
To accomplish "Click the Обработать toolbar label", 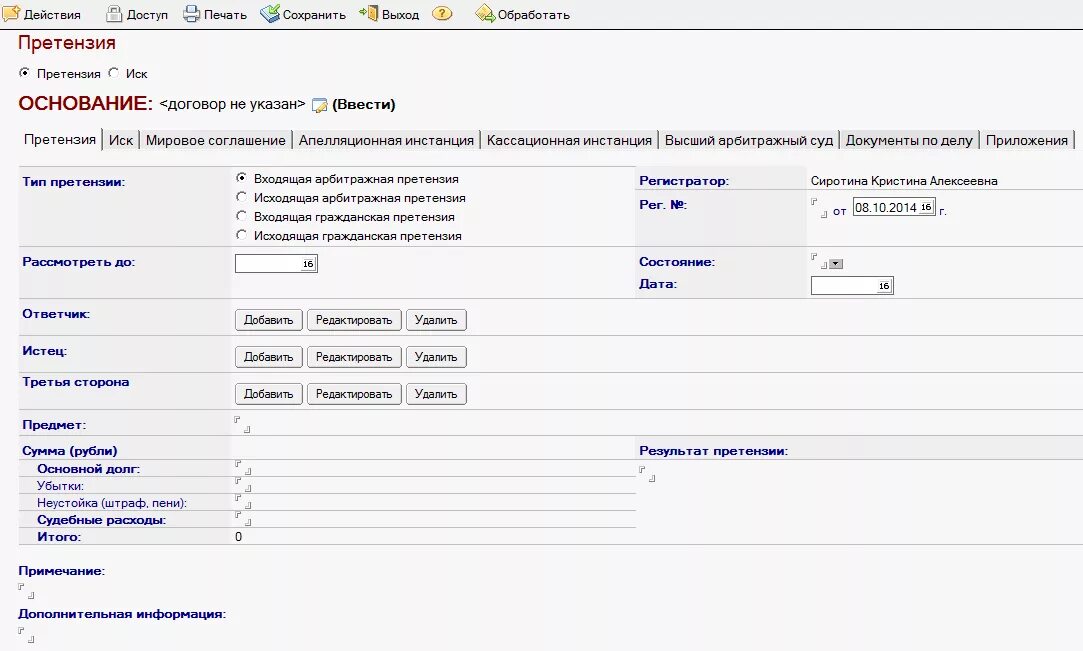I will coord(534,14).
